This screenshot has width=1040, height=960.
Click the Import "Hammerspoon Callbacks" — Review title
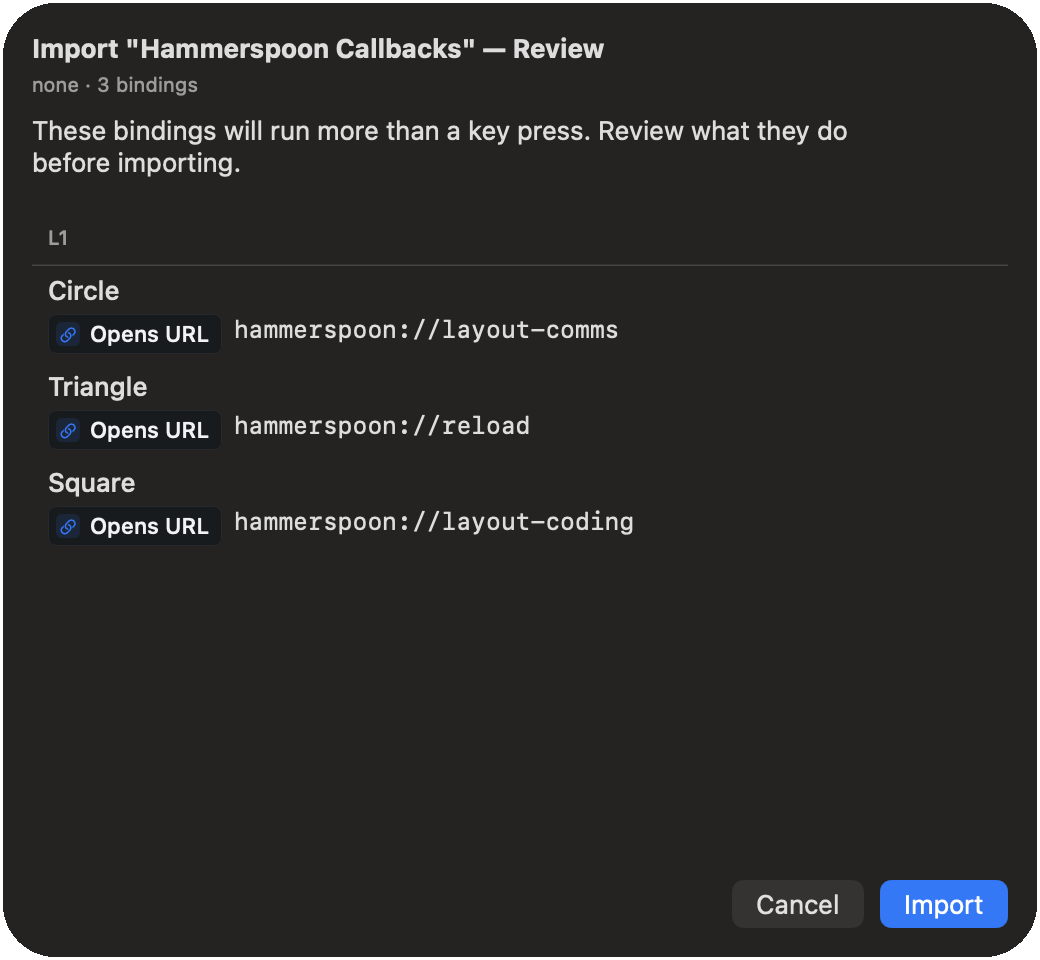[x=318, y=49]
